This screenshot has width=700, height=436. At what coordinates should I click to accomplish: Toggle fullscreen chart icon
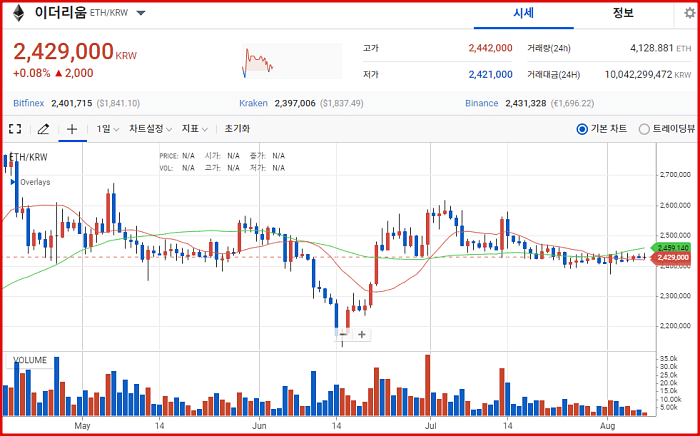click(x=15, y=129)
